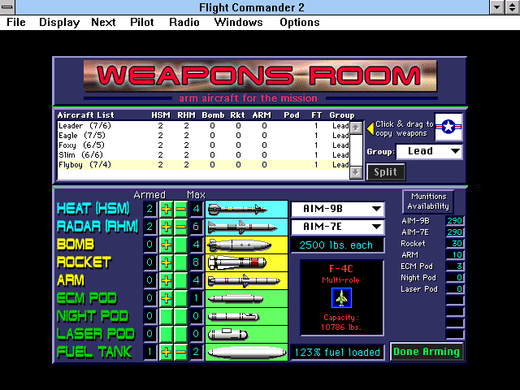Click the yellow copy-weapons arrow
The image size is (520, 390).
tap(370, 129)
